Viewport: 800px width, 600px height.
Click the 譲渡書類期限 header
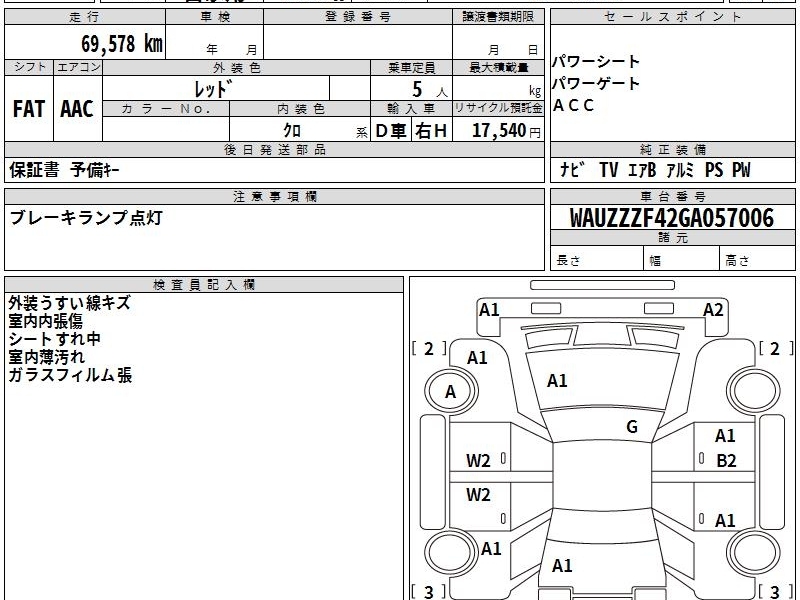pyautogui.click(x=498, y=17)
